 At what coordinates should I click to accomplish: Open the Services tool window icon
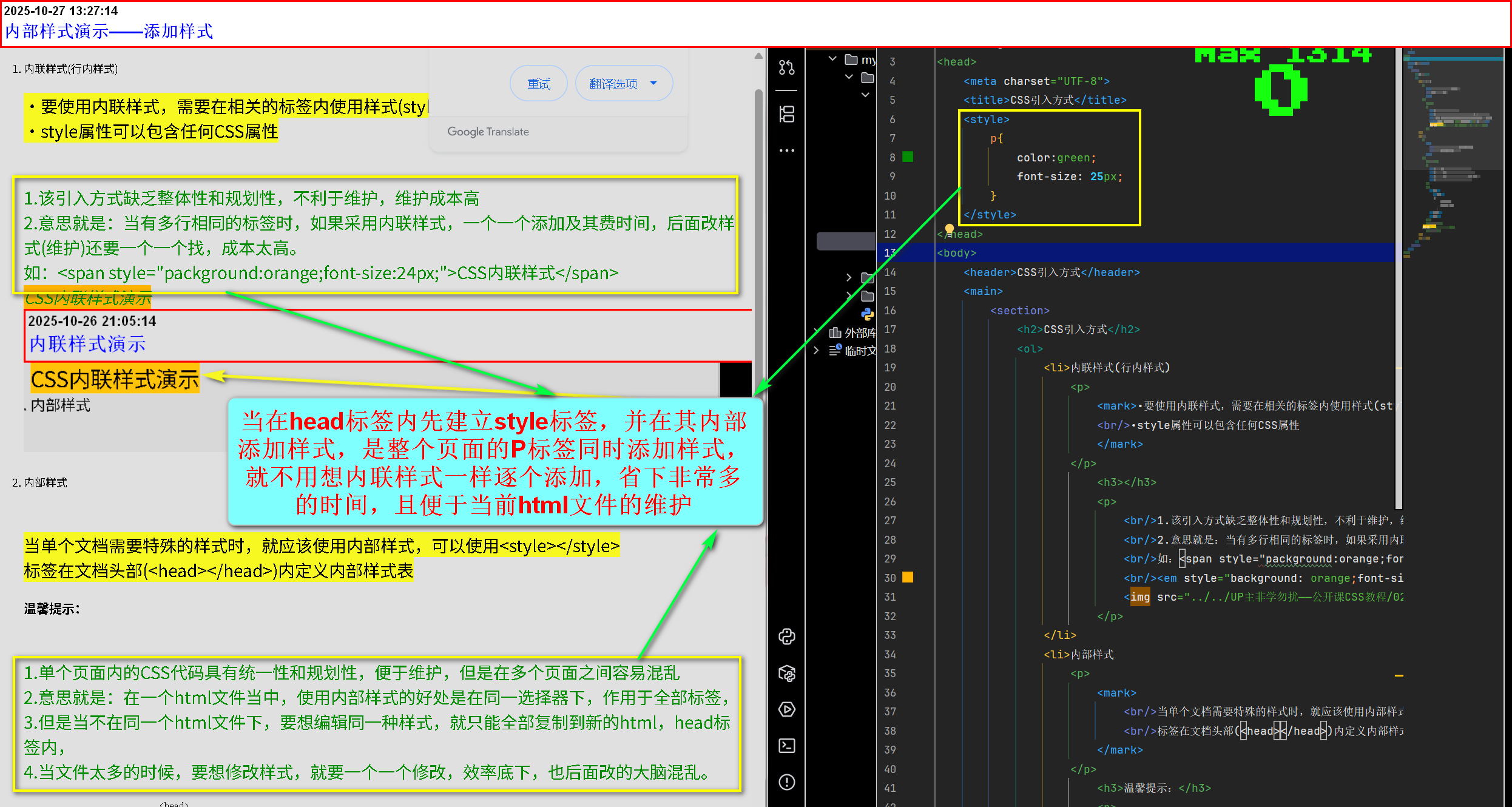(787, 709)
